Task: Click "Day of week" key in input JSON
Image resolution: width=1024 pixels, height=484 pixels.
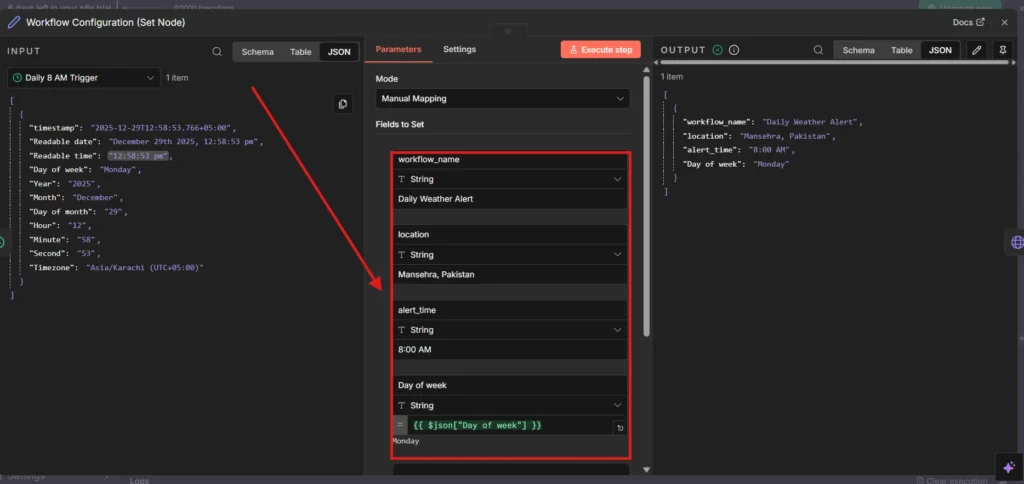Action: (x=60, y=170)
